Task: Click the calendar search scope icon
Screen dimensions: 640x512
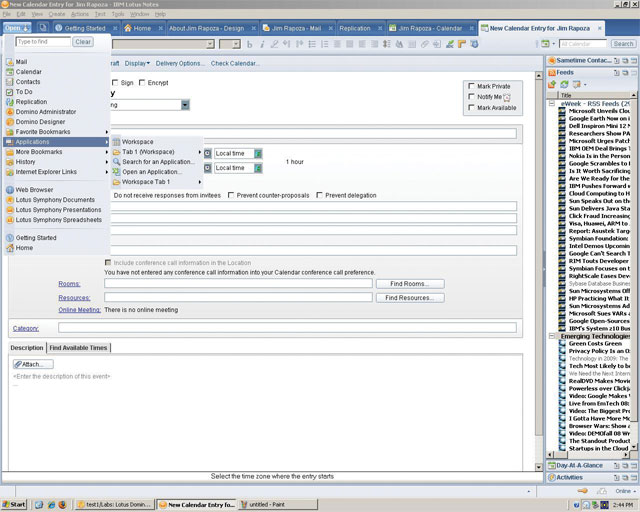Action: 545,43
